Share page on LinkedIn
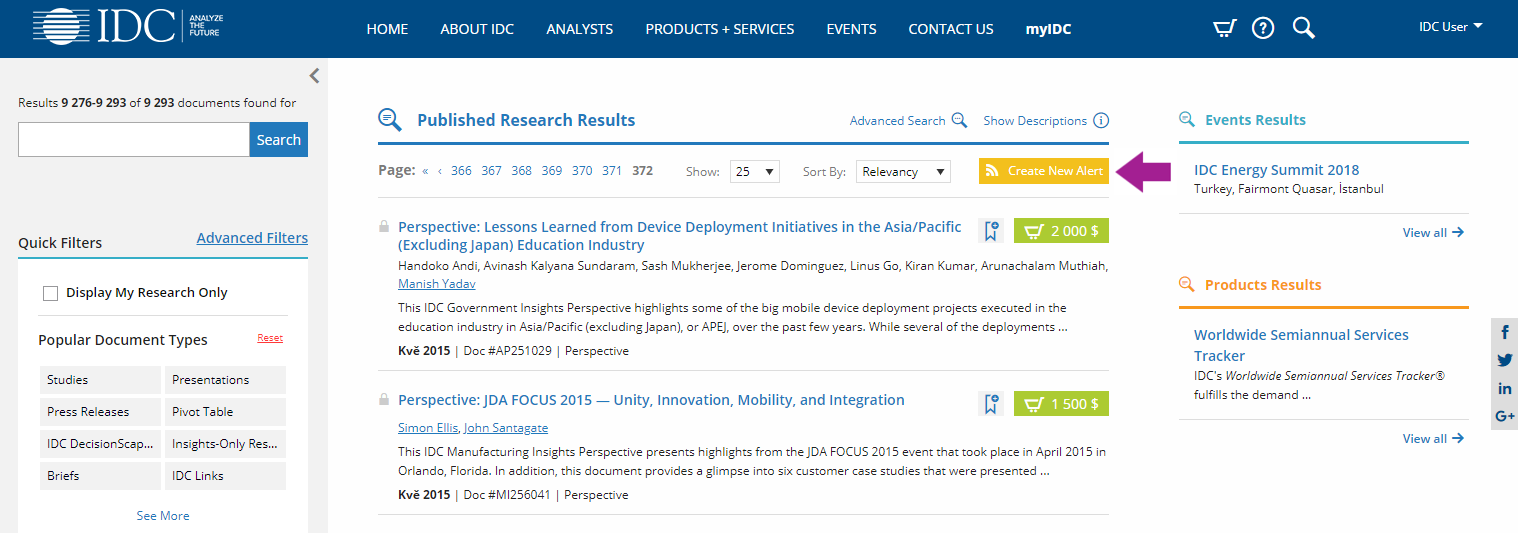This screenshot has height=535, width=1518. pos(1505,388)
